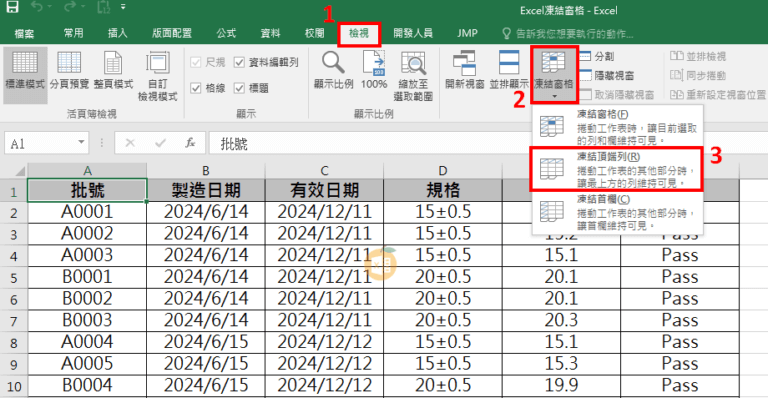Click the Save icon in the title bar
This screenshot has height=398, width=768.
coord(12,7)
